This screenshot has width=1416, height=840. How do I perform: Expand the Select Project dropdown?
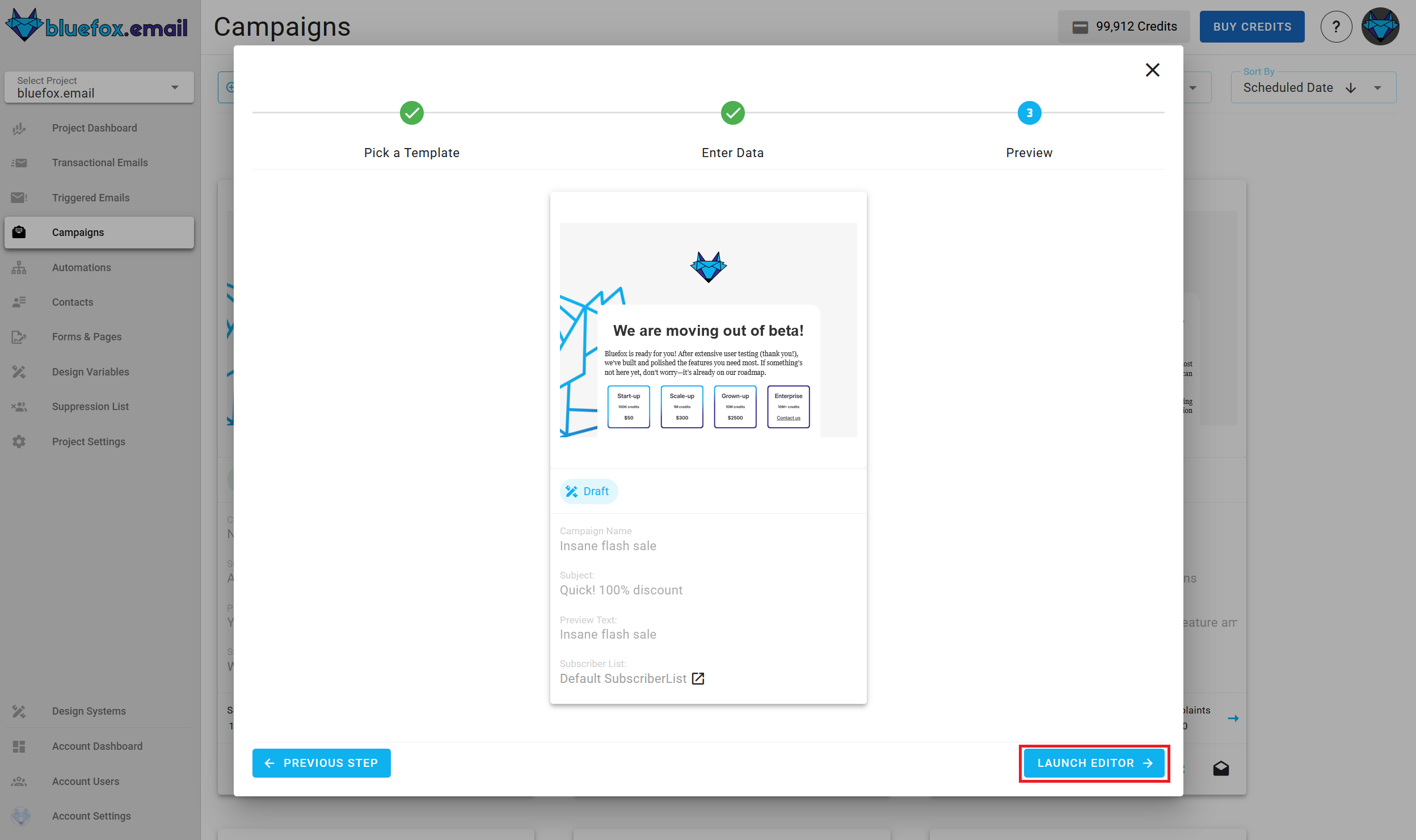click(x=99, y=87)
